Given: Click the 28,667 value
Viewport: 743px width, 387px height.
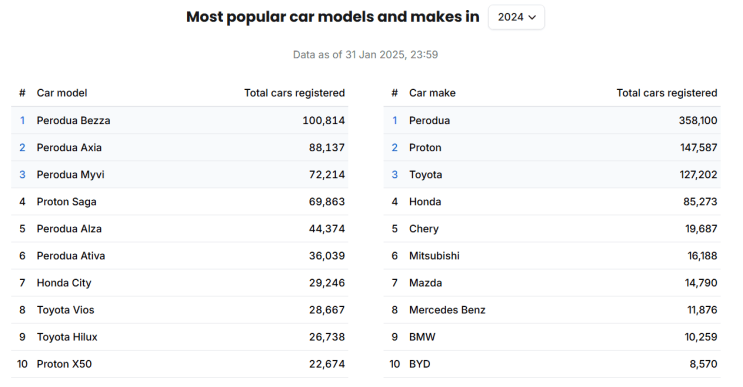Looking at the screenshot, I should (x=327, y=310).
